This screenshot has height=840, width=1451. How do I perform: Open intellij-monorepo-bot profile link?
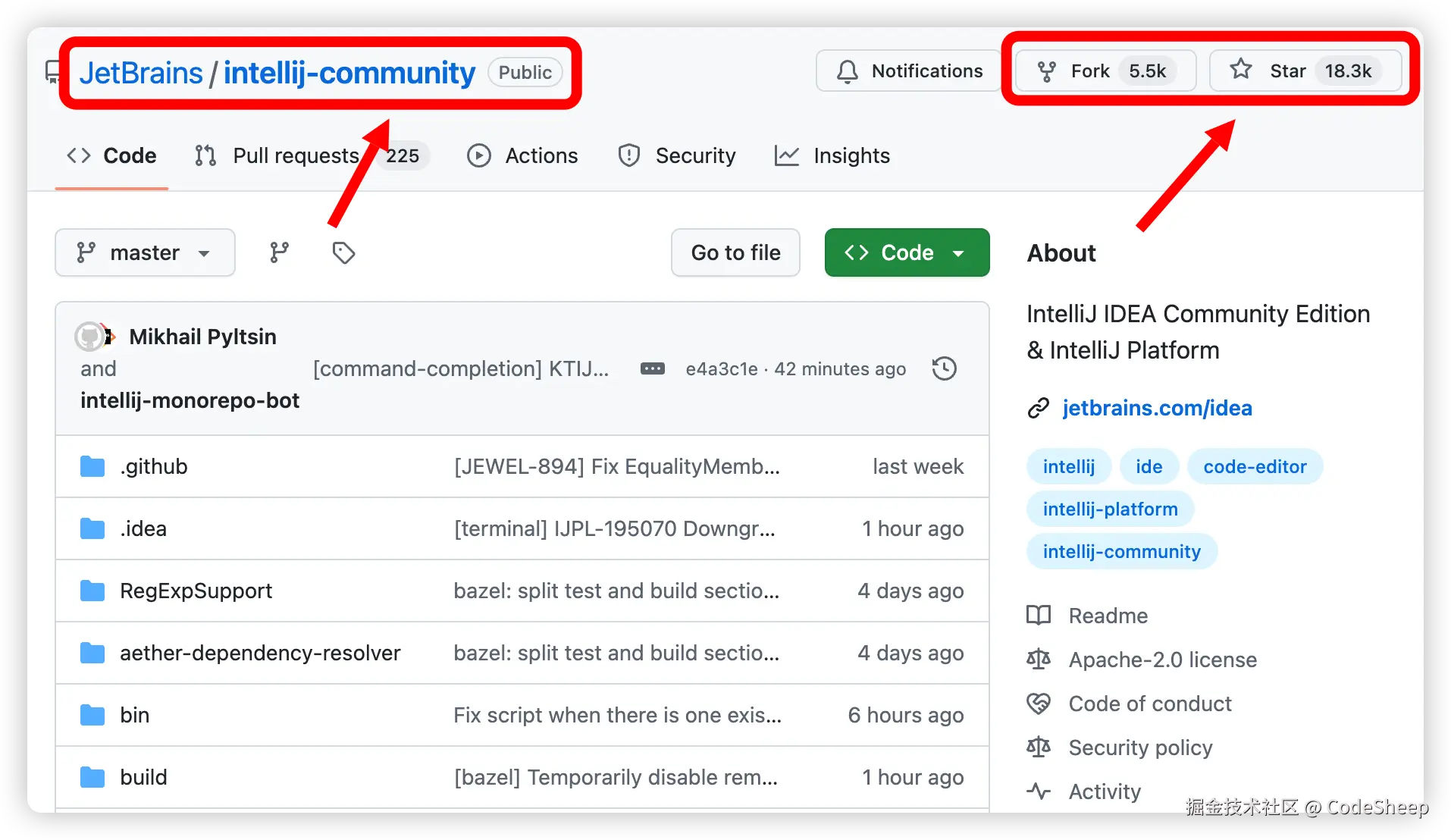pos(190,400)
